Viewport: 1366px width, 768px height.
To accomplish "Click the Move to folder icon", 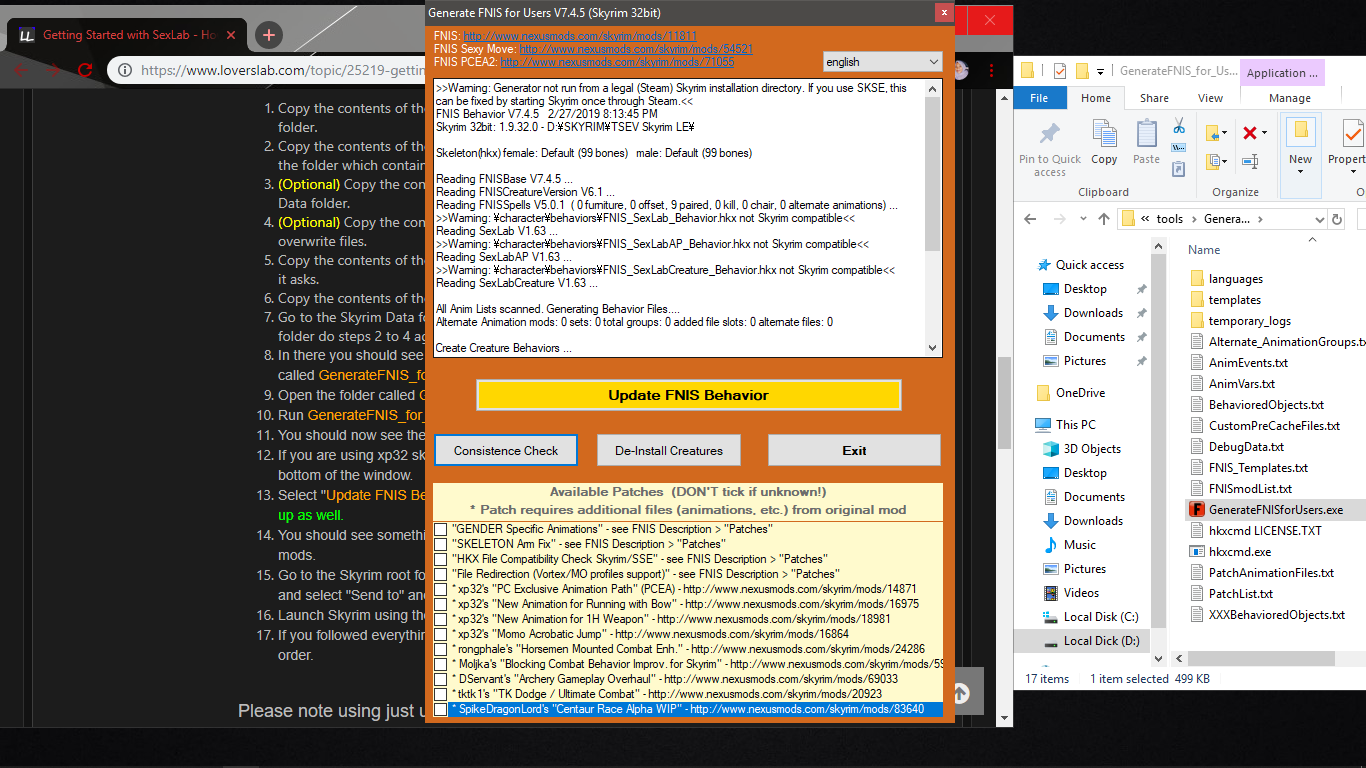I will 1213,133.
